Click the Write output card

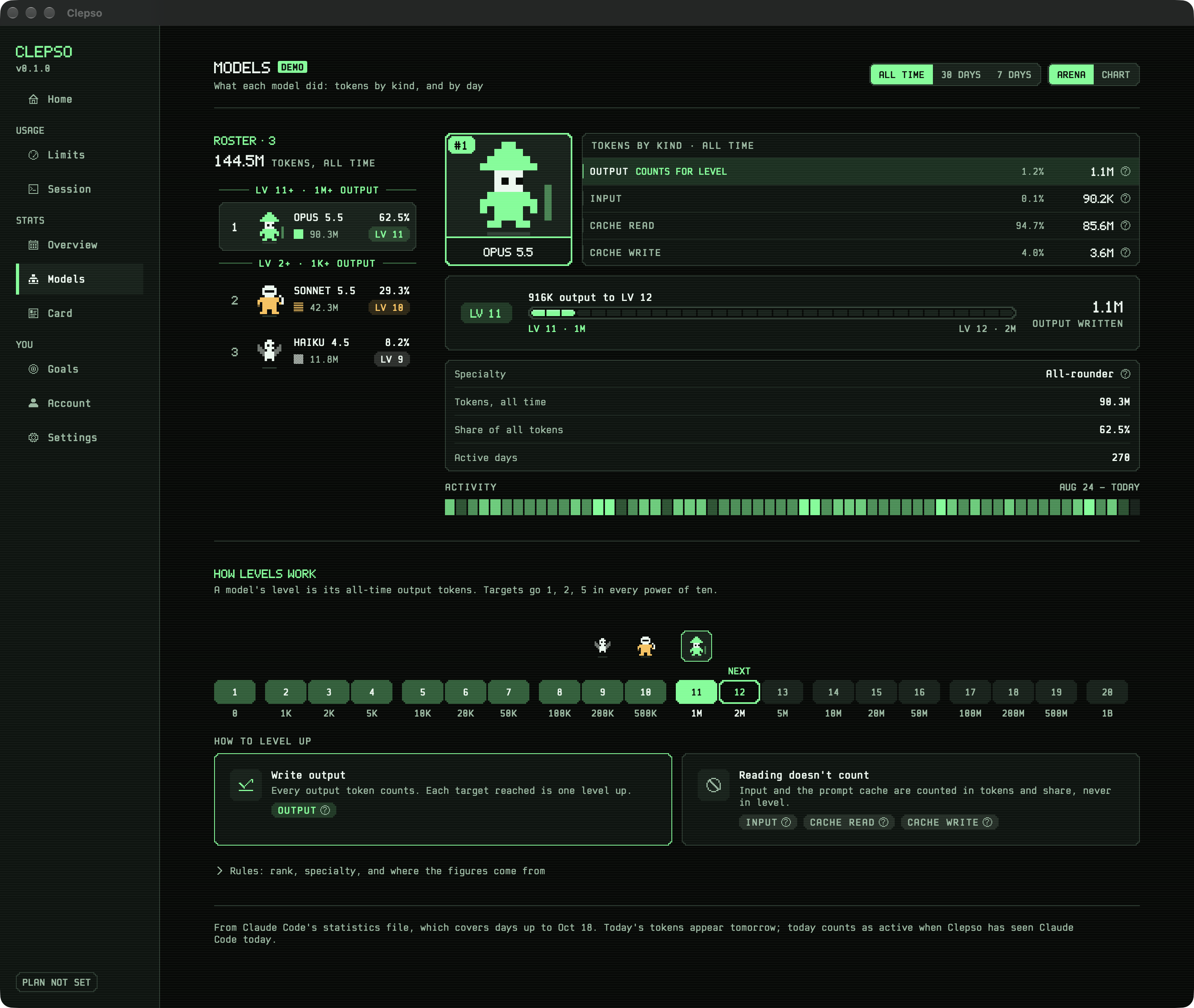pyautogui.click(x=443, y=799)
